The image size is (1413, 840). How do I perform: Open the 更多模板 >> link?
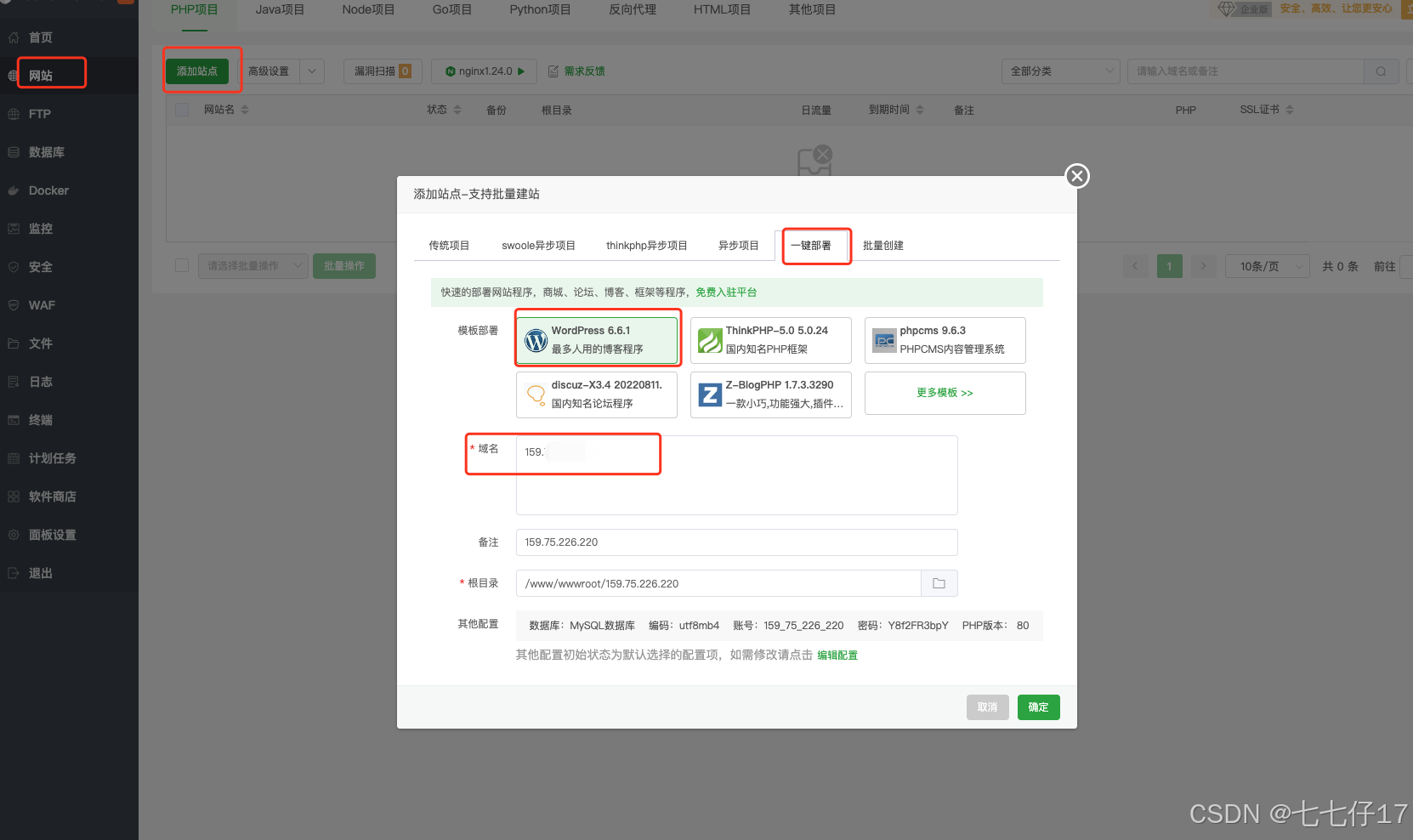click(x=945, y=393)
